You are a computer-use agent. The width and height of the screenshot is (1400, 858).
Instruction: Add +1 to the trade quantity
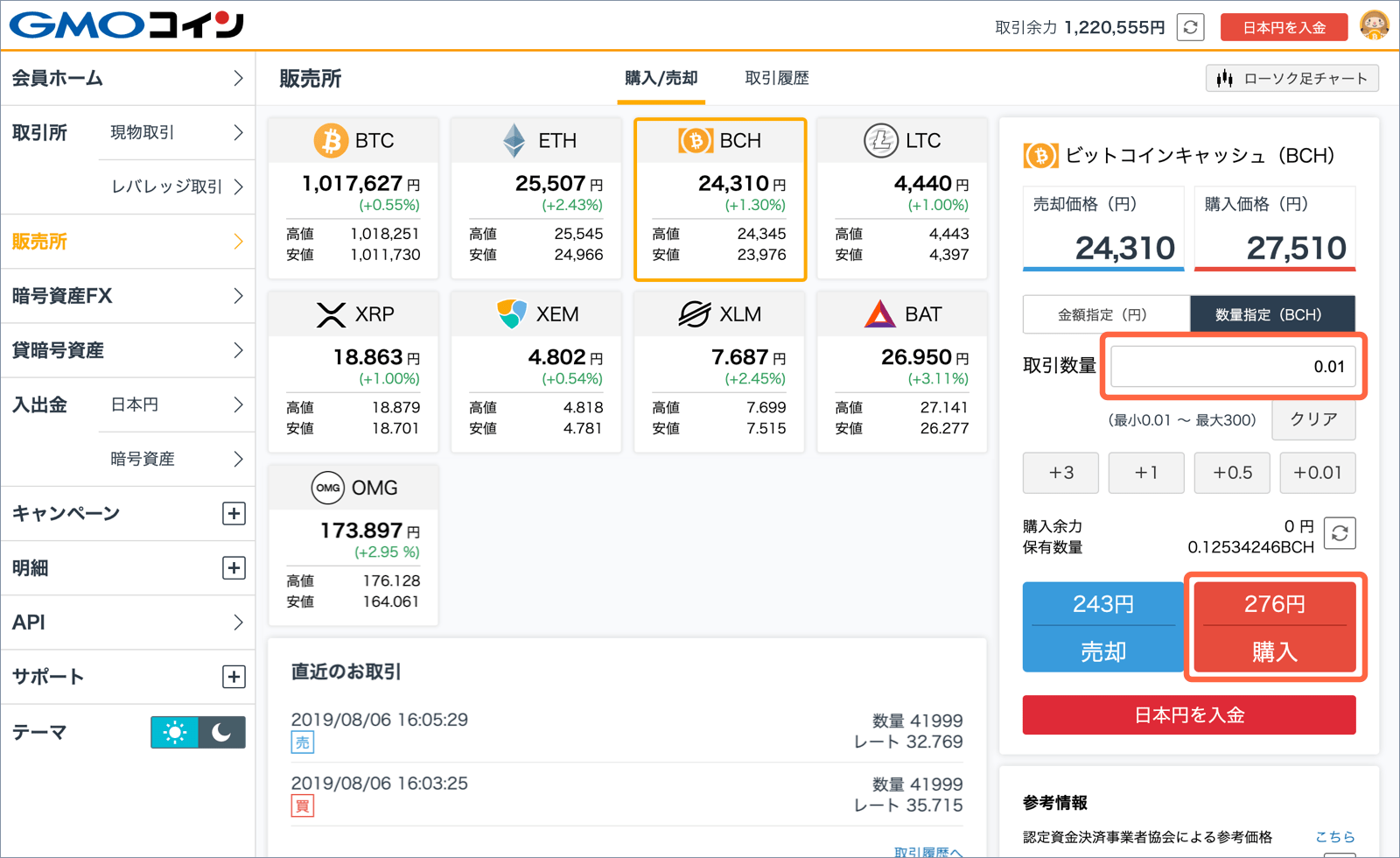click(x=1146, y=473)
